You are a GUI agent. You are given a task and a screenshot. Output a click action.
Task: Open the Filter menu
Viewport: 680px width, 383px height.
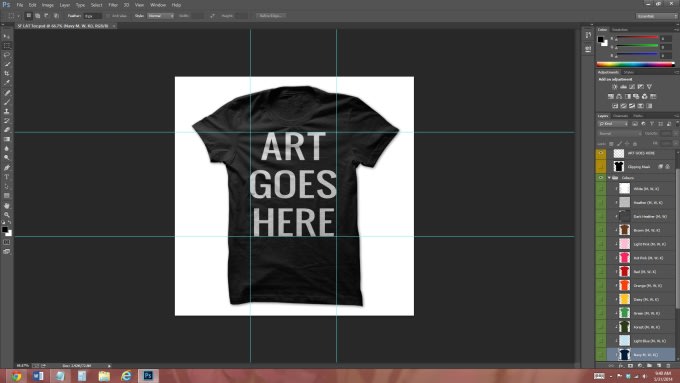(x=113, y=5)
